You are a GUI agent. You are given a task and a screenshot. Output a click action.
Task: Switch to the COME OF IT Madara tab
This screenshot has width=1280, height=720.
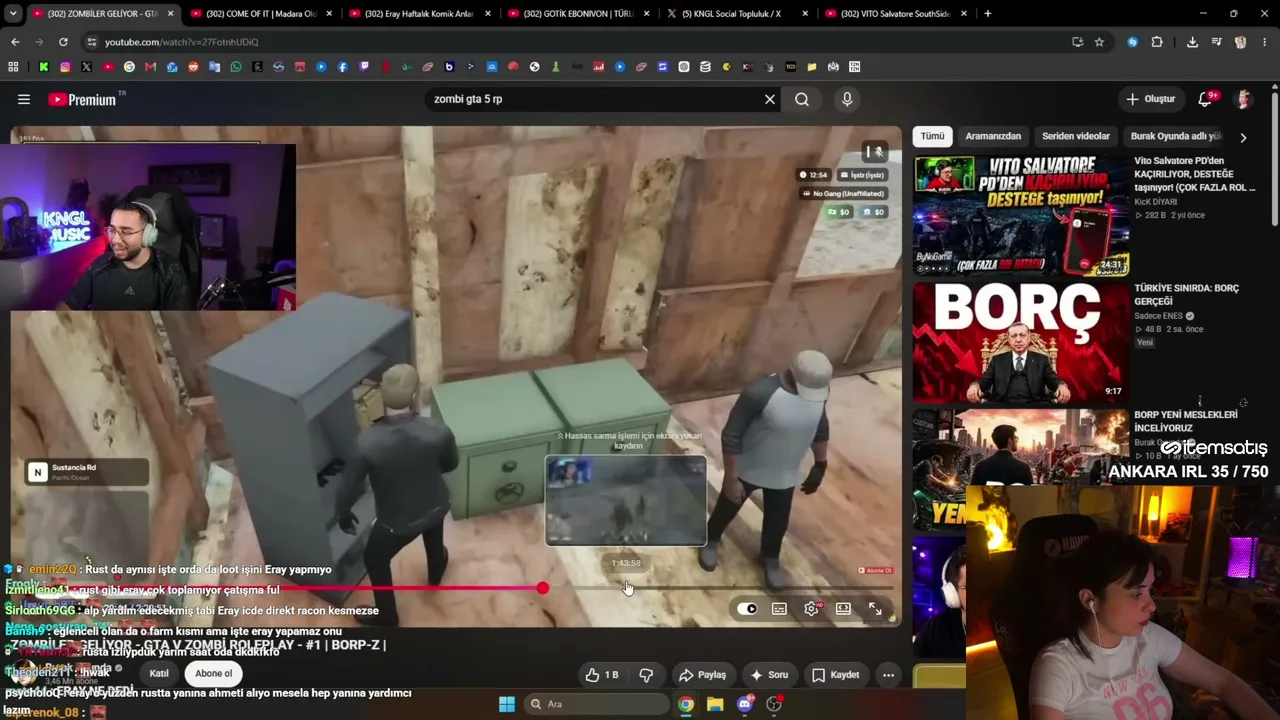click(x=261, y=14)
